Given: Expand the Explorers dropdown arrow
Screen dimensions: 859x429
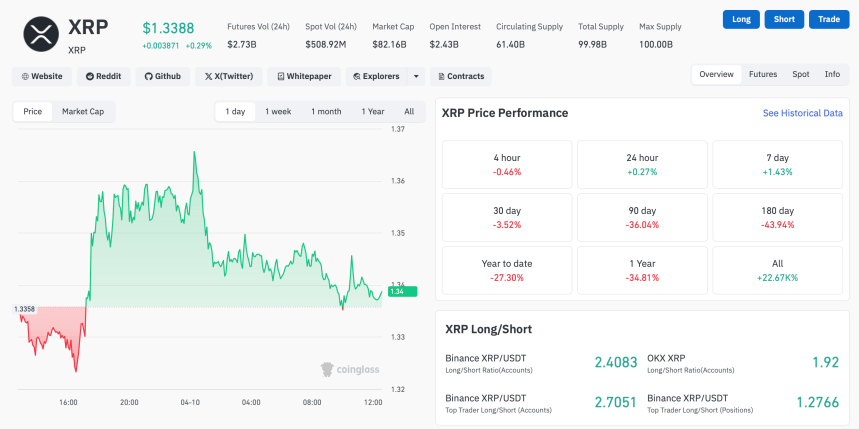Looking at the screenshot, I should click(416, 77).
